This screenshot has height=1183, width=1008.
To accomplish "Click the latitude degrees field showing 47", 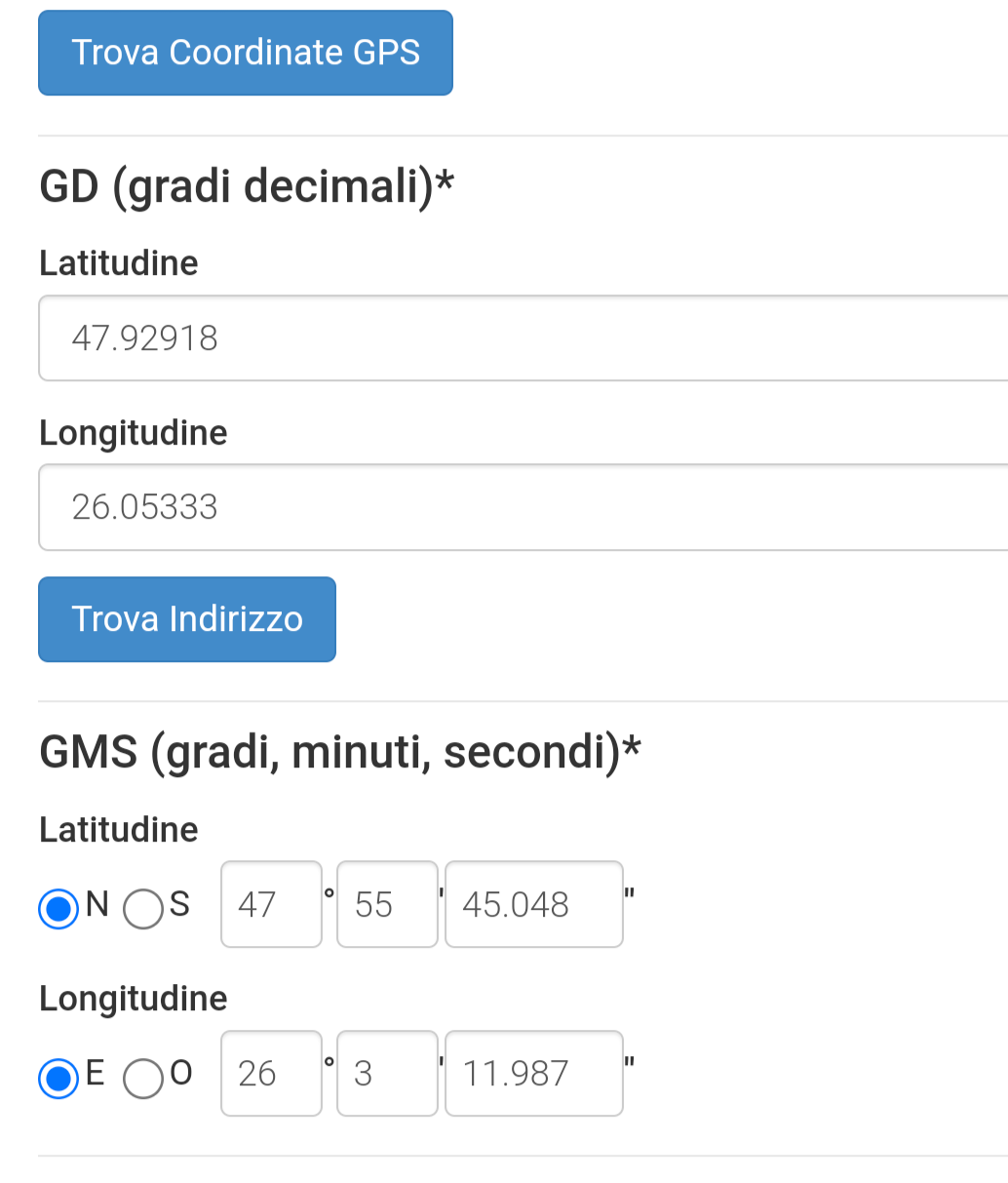I will [x=271, y=904].
